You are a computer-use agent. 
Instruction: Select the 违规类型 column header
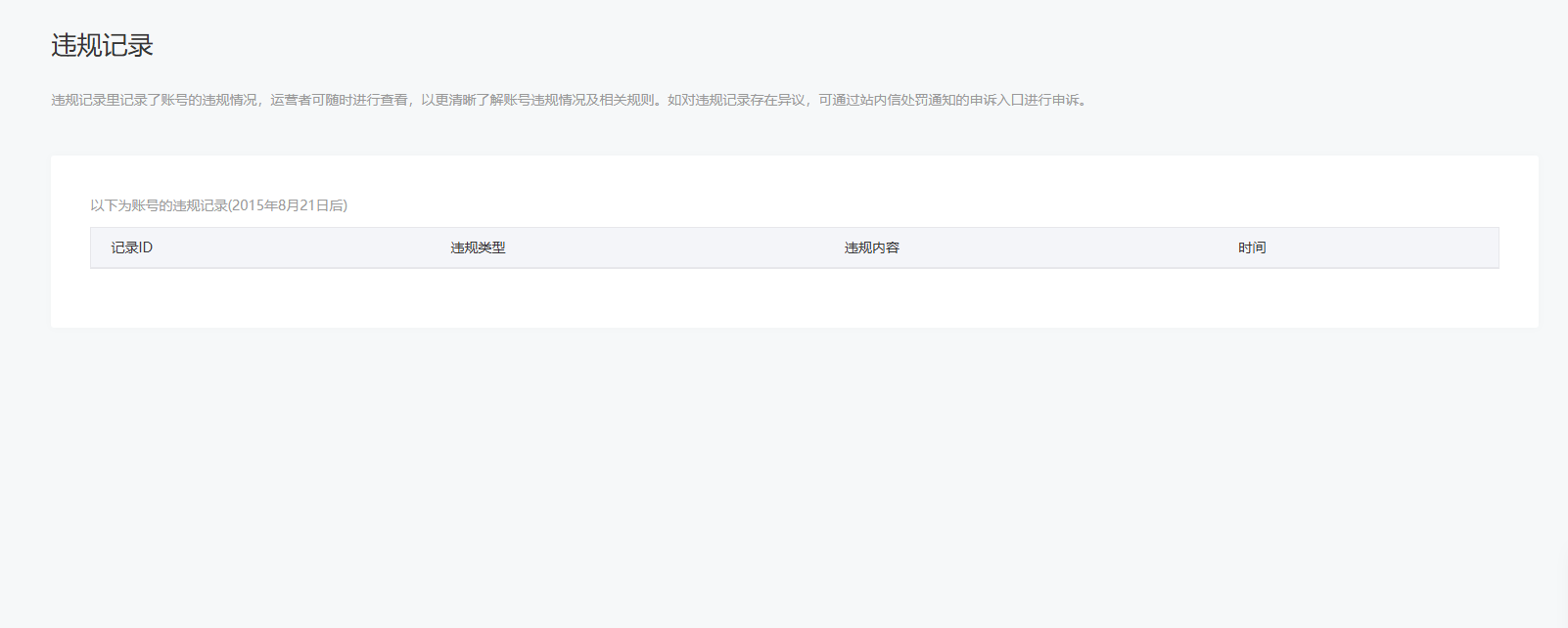pos(478,247)
